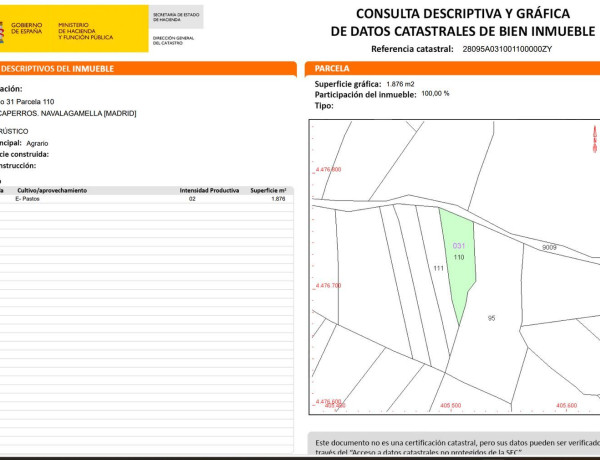Click parcel label 95 on map

[x=492, y=318]
